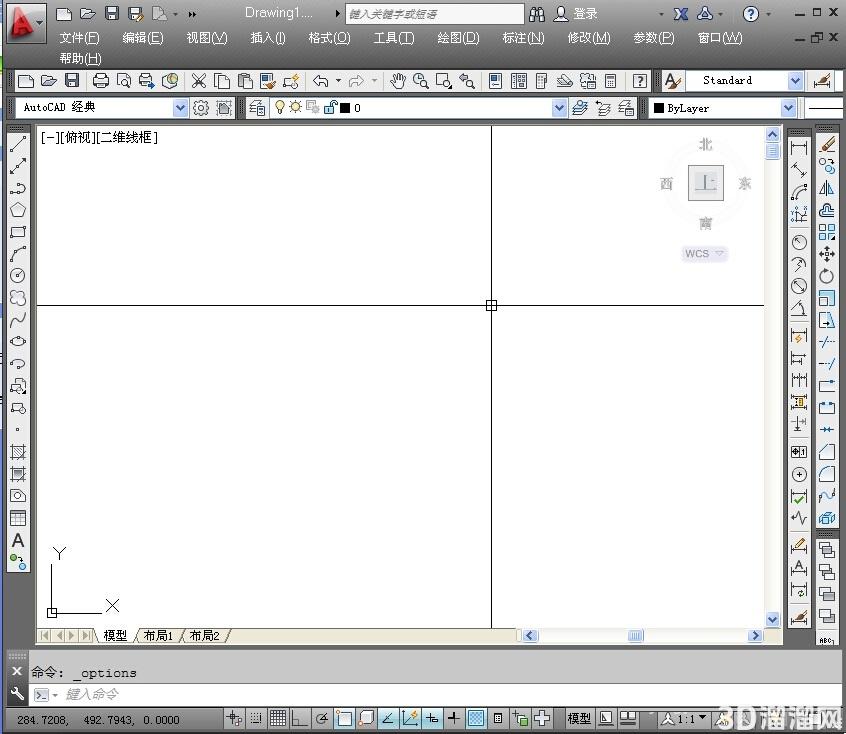Select the Erase modify tool
The image size is (846, 734).
coord(827,145)
